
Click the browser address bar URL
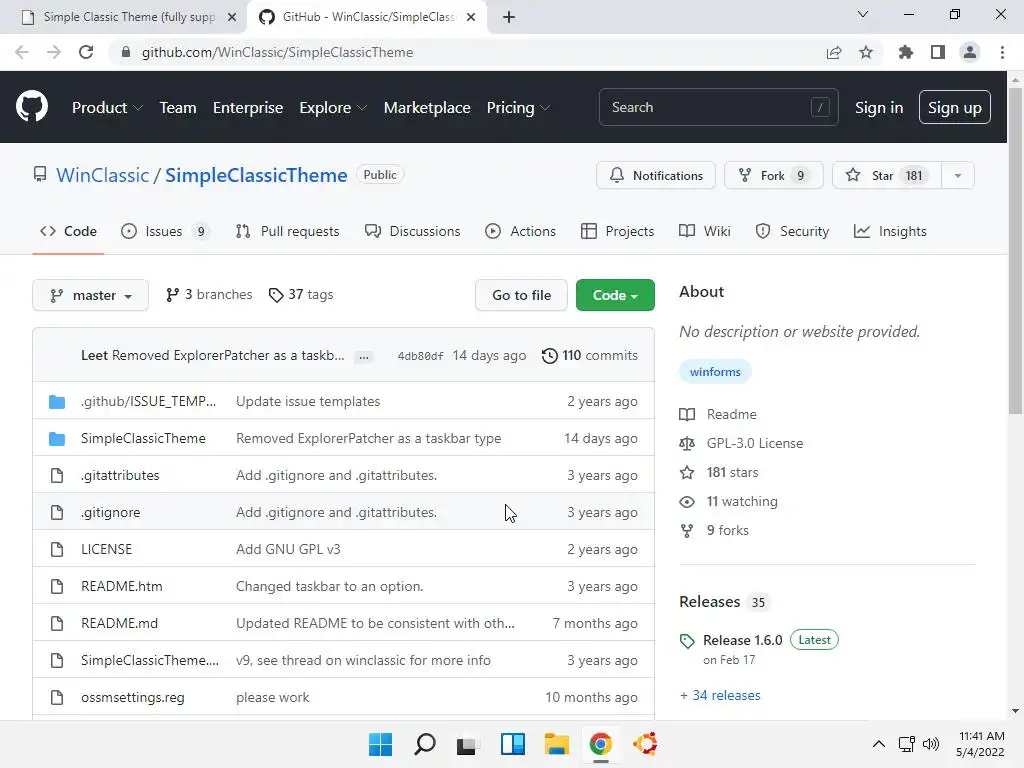point(278,52)
